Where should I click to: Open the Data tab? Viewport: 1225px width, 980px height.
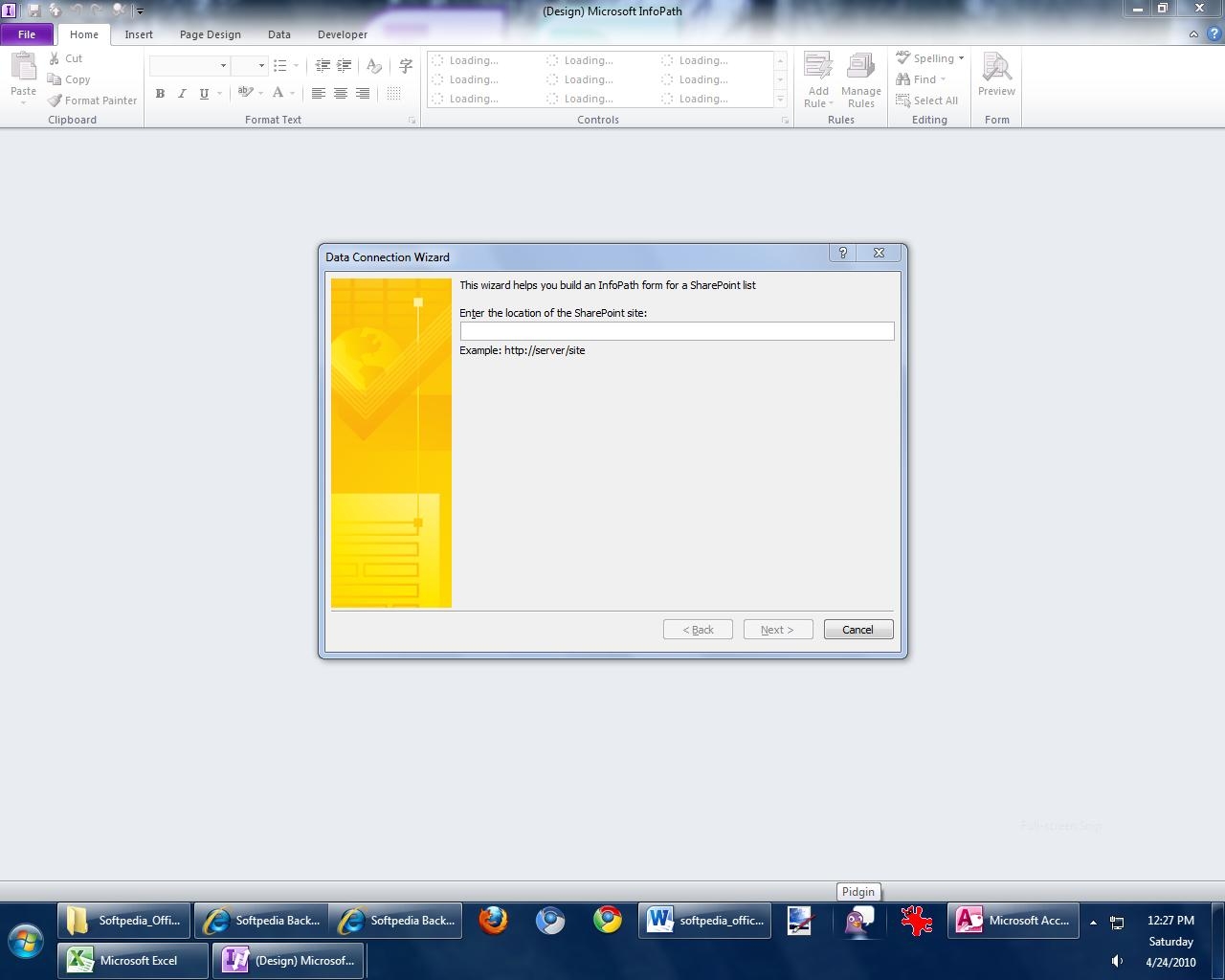[x=279, y=34]
